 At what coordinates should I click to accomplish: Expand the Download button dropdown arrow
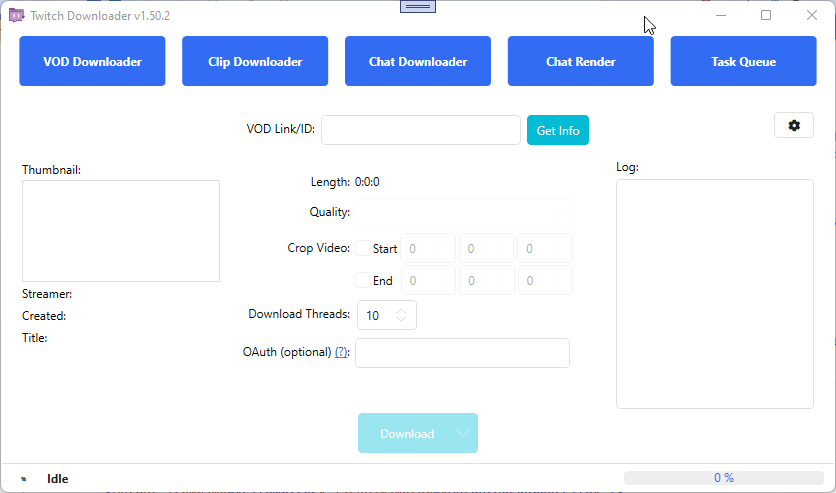click(x=463, y=433)
